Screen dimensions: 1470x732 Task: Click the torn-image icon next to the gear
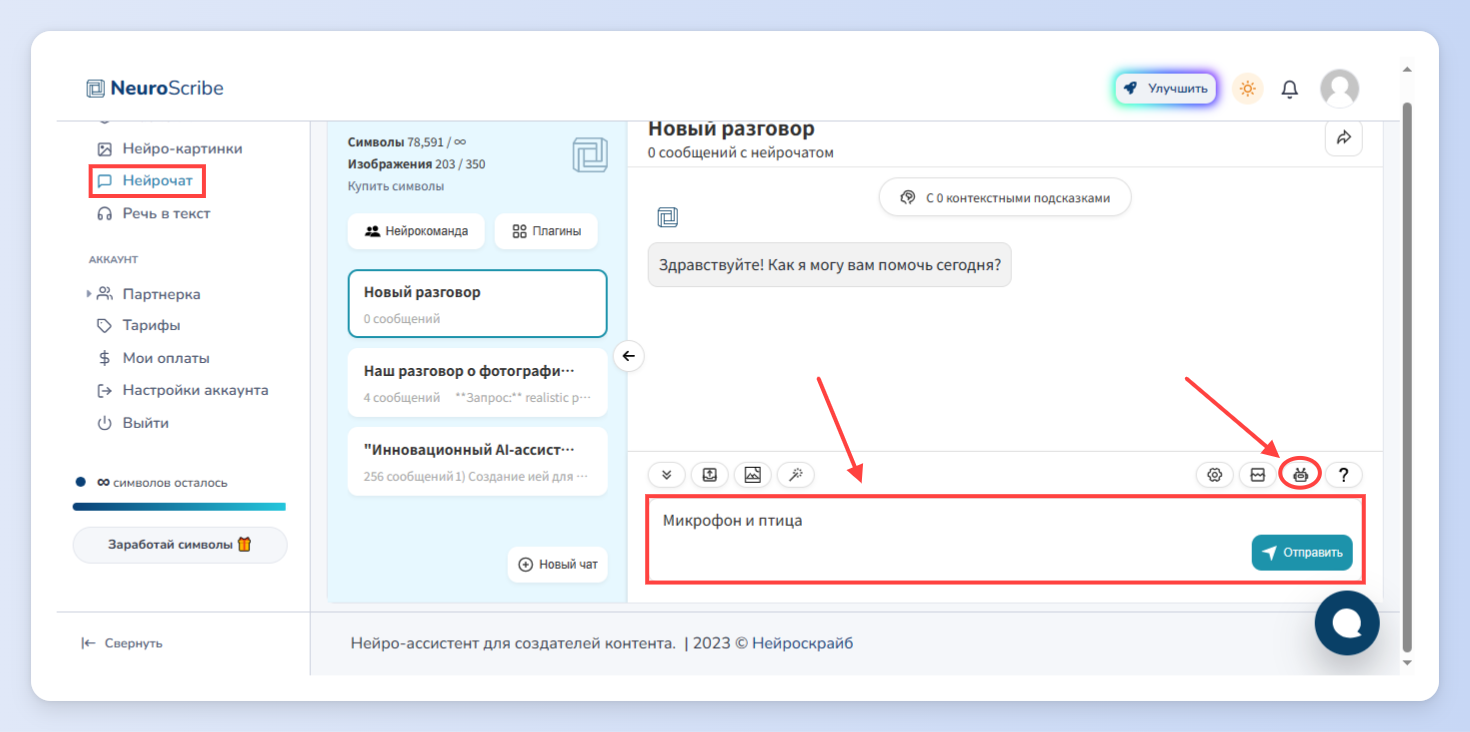1258,475
